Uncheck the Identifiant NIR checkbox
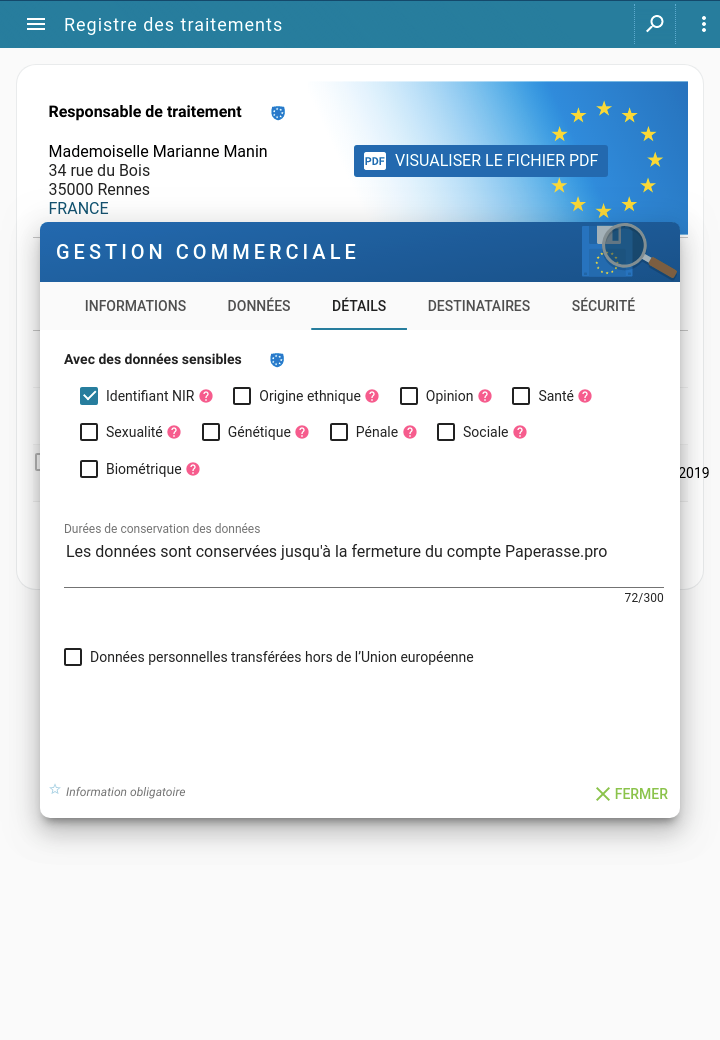 click(x=89, y=396)
